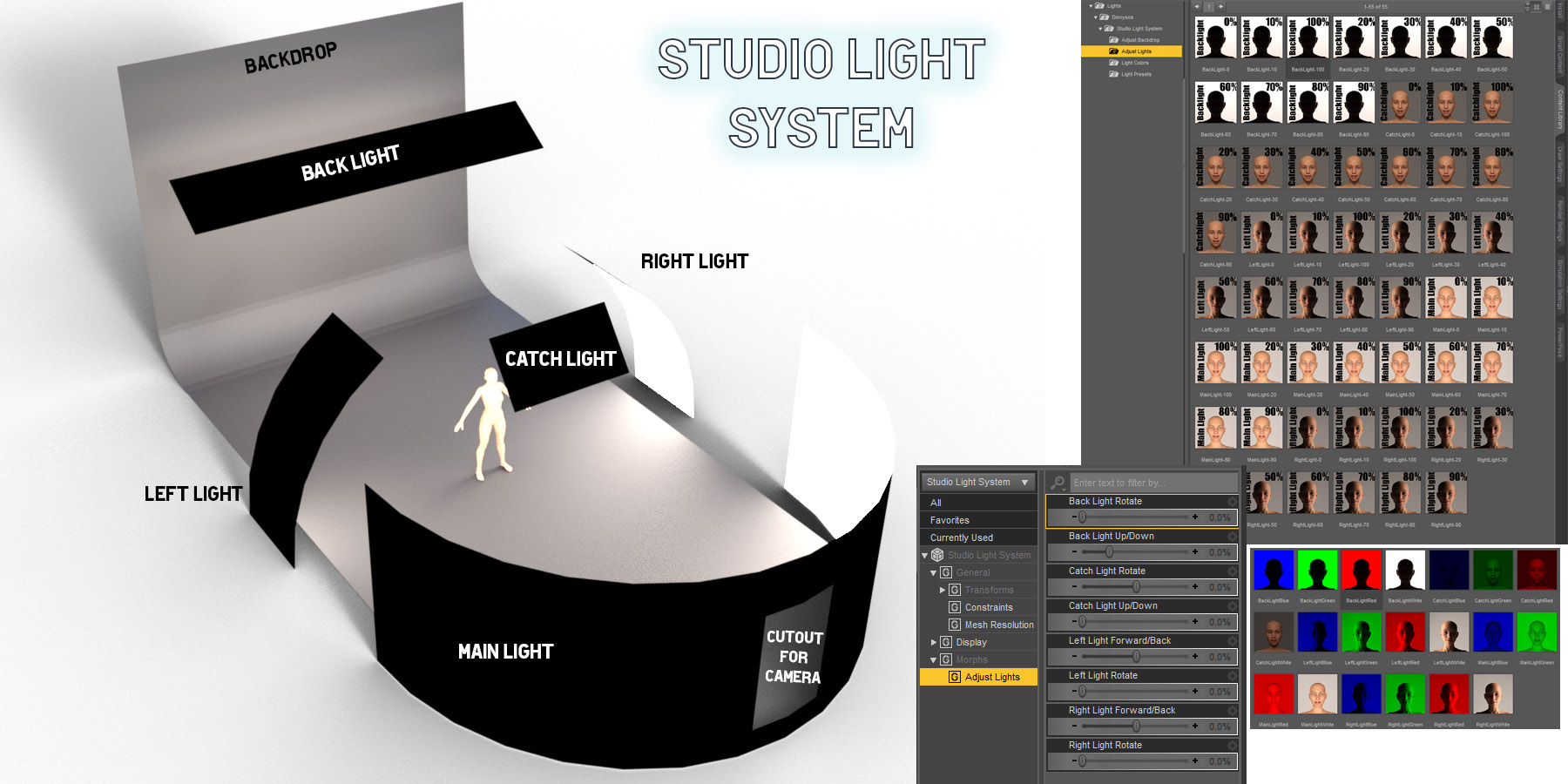Viewport: 1568px width, 784px height.
Task: Select Adjust Lights under Morphs
Action: (x=978, y=677)
